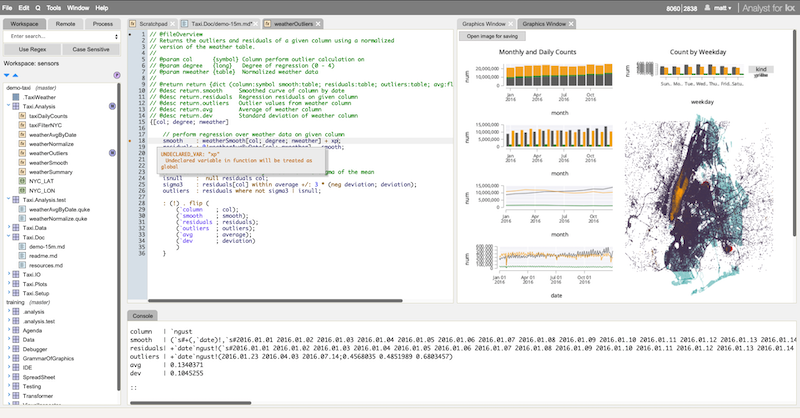Select the Console tab

point(142,316)
